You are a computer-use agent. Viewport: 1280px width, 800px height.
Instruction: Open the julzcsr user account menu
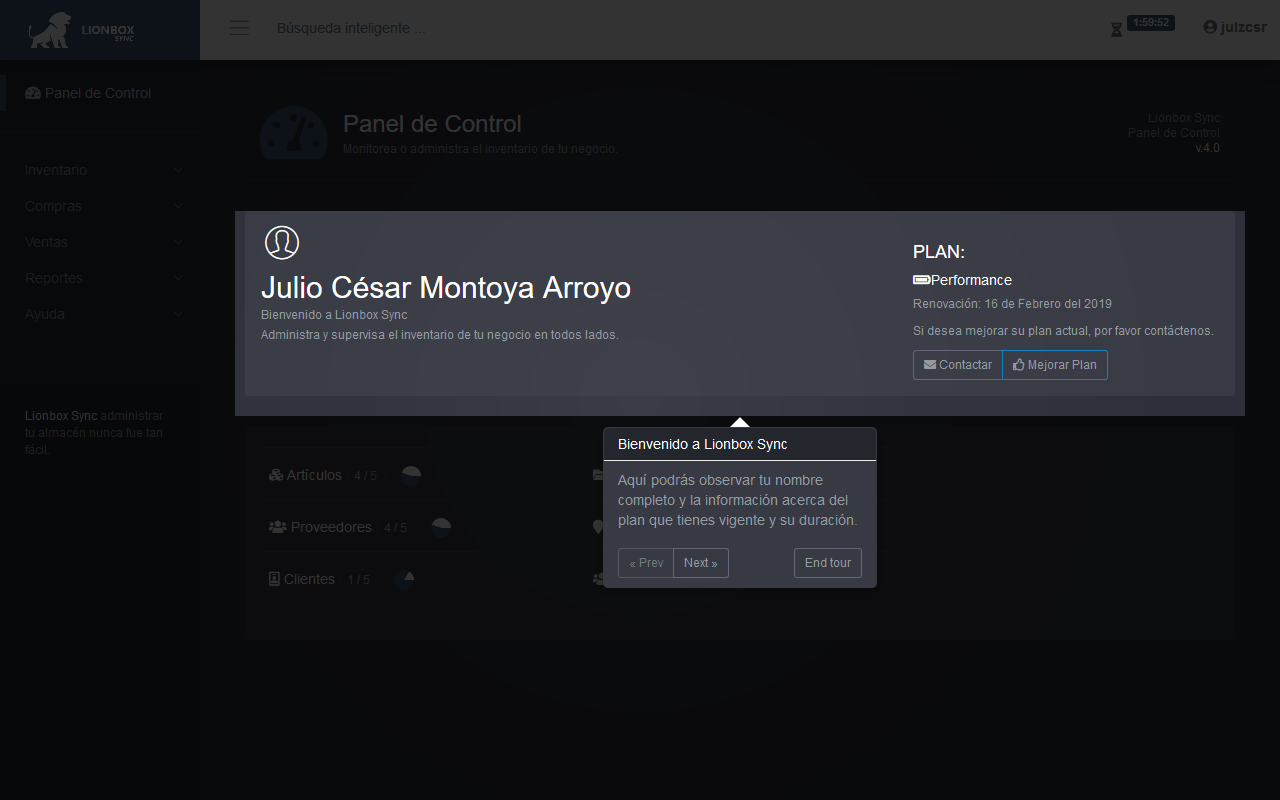tap(1235, 28)
